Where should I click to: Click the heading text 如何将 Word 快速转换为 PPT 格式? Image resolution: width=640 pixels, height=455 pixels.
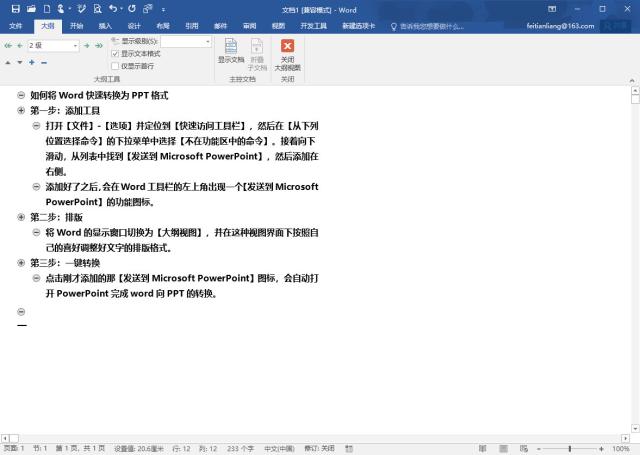[x=99, y=95]
